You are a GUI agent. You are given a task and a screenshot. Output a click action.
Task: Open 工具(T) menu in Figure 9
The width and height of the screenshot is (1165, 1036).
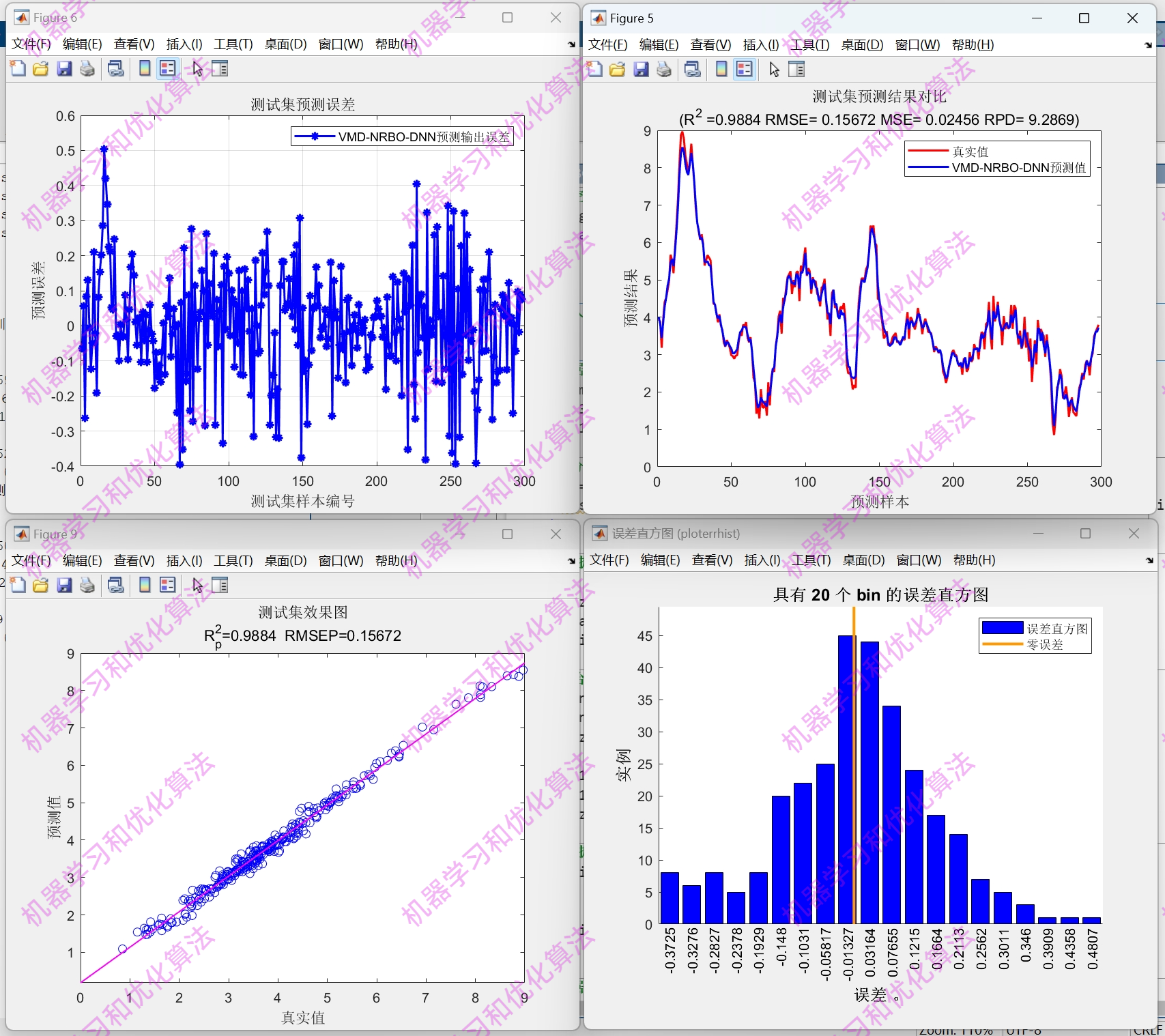click(233, 561)
